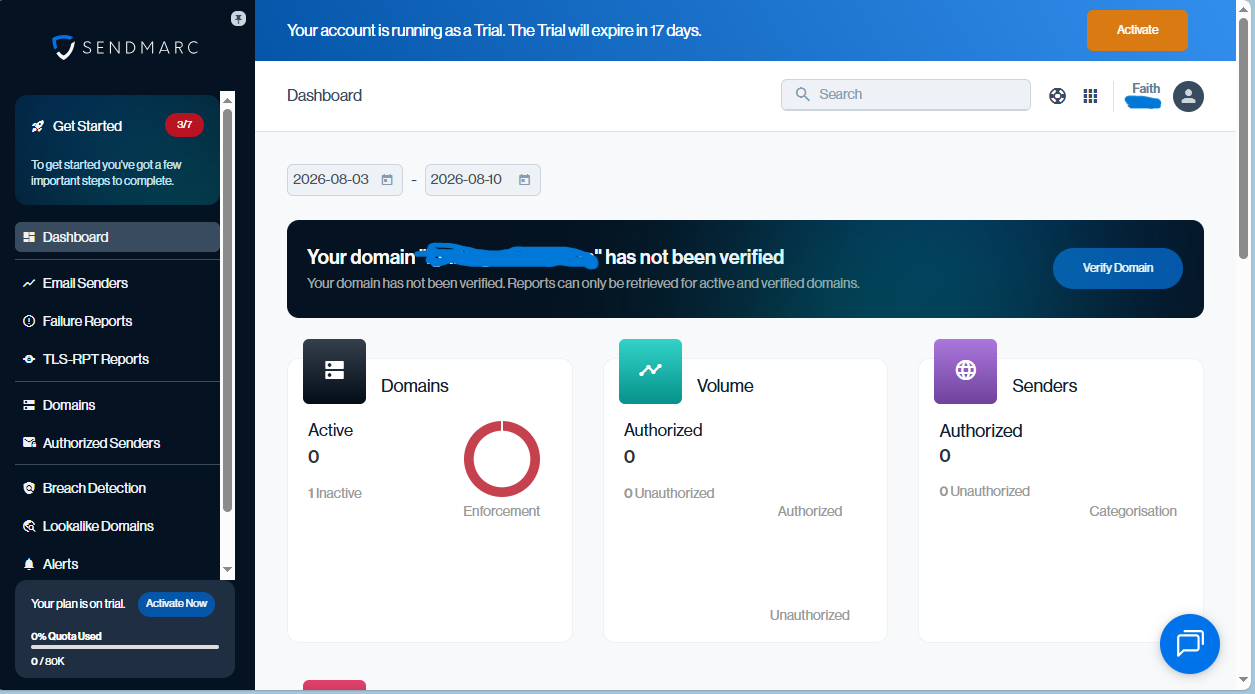Click the TLS-RPT Reports icon
Viewport: 1255px width, 694px height.
[29, 359]
